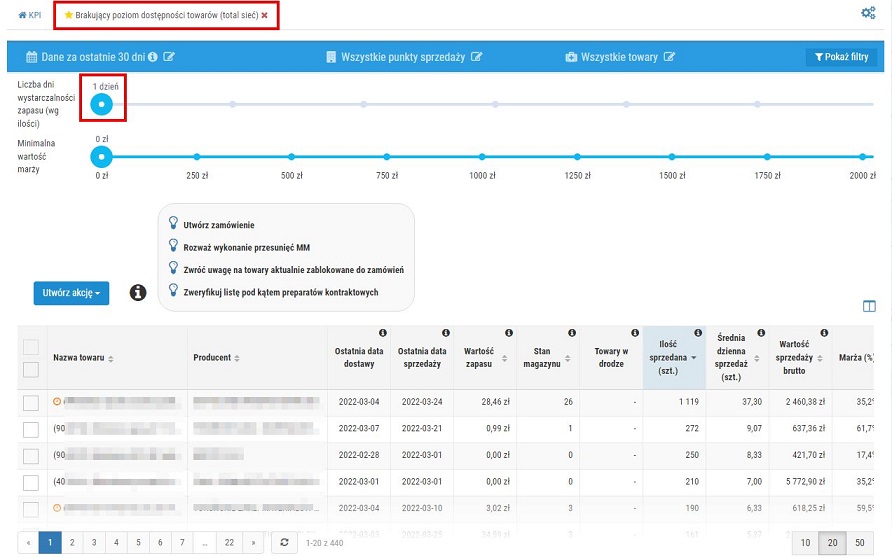
Task: Click the orange clock icon in 190 row
Action: point(57,508)
